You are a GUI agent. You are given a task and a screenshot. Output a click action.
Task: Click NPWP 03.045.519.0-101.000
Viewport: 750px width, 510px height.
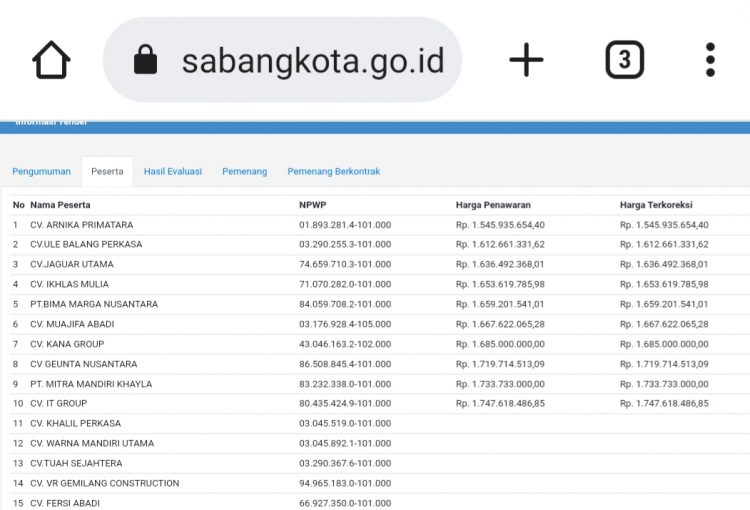[x=345, y=423]
